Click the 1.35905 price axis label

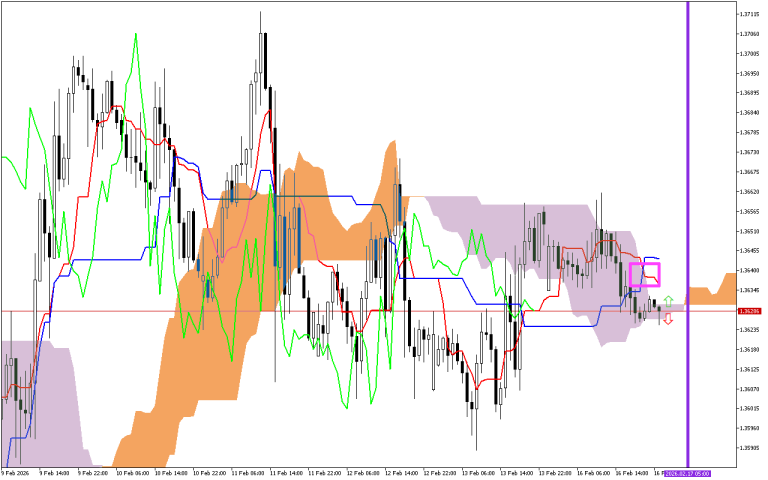click(x=750, y=448)
